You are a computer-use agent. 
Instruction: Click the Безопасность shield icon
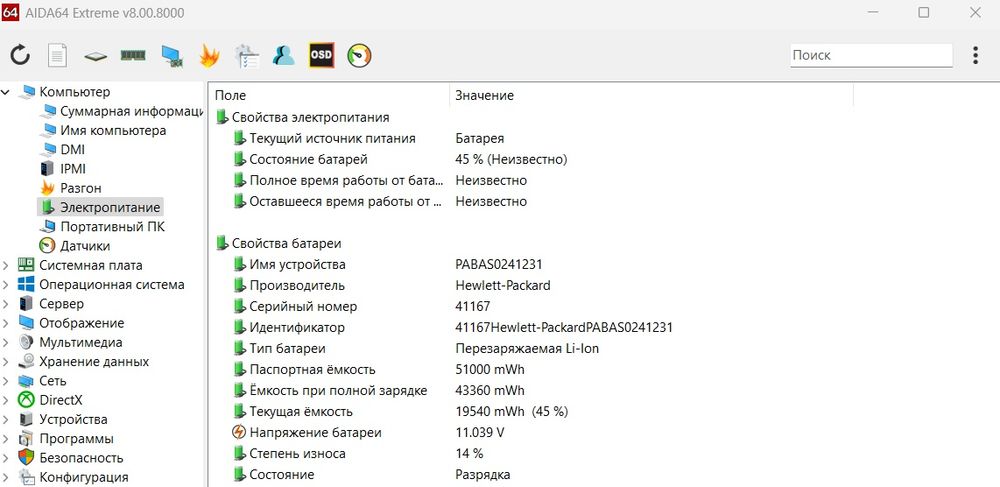point(26,458)
